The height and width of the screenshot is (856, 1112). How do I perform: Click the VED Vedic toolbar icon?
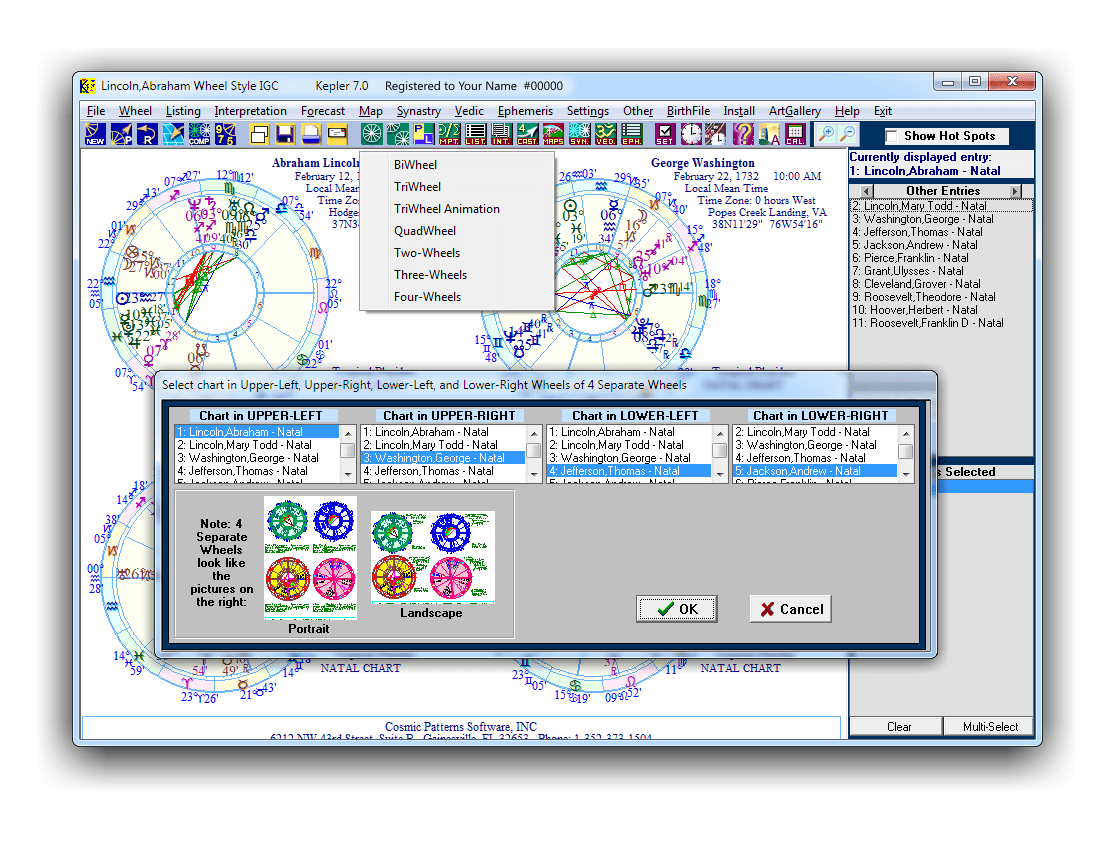pos(606,134)
